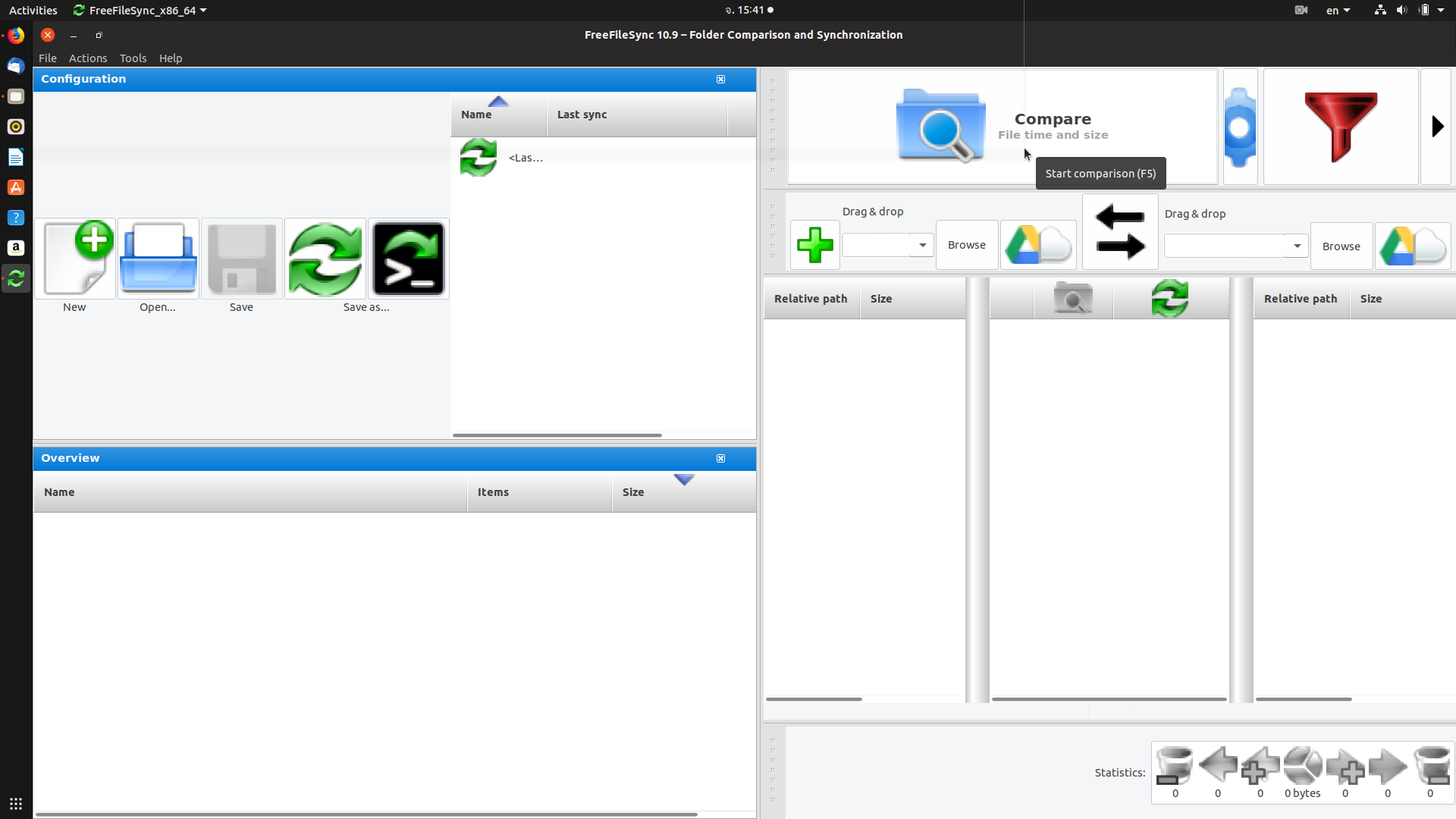This screenshot has width=1456, height=819.
Task: Click the create-right plus statistics icon
Action: click(1345, 766)
